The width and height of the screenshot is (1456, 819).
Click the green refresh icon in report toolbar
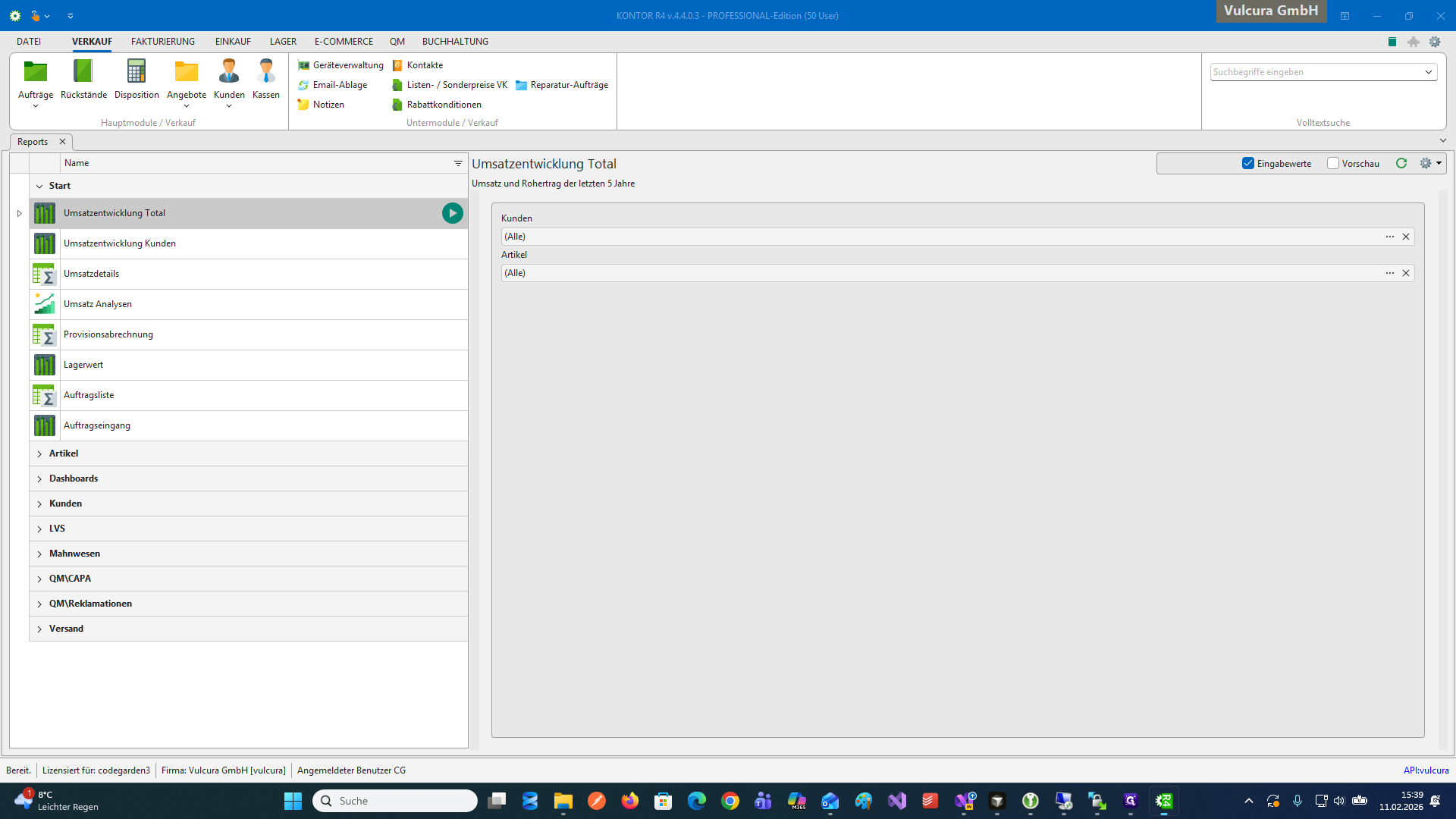(x=1401, y=164)
